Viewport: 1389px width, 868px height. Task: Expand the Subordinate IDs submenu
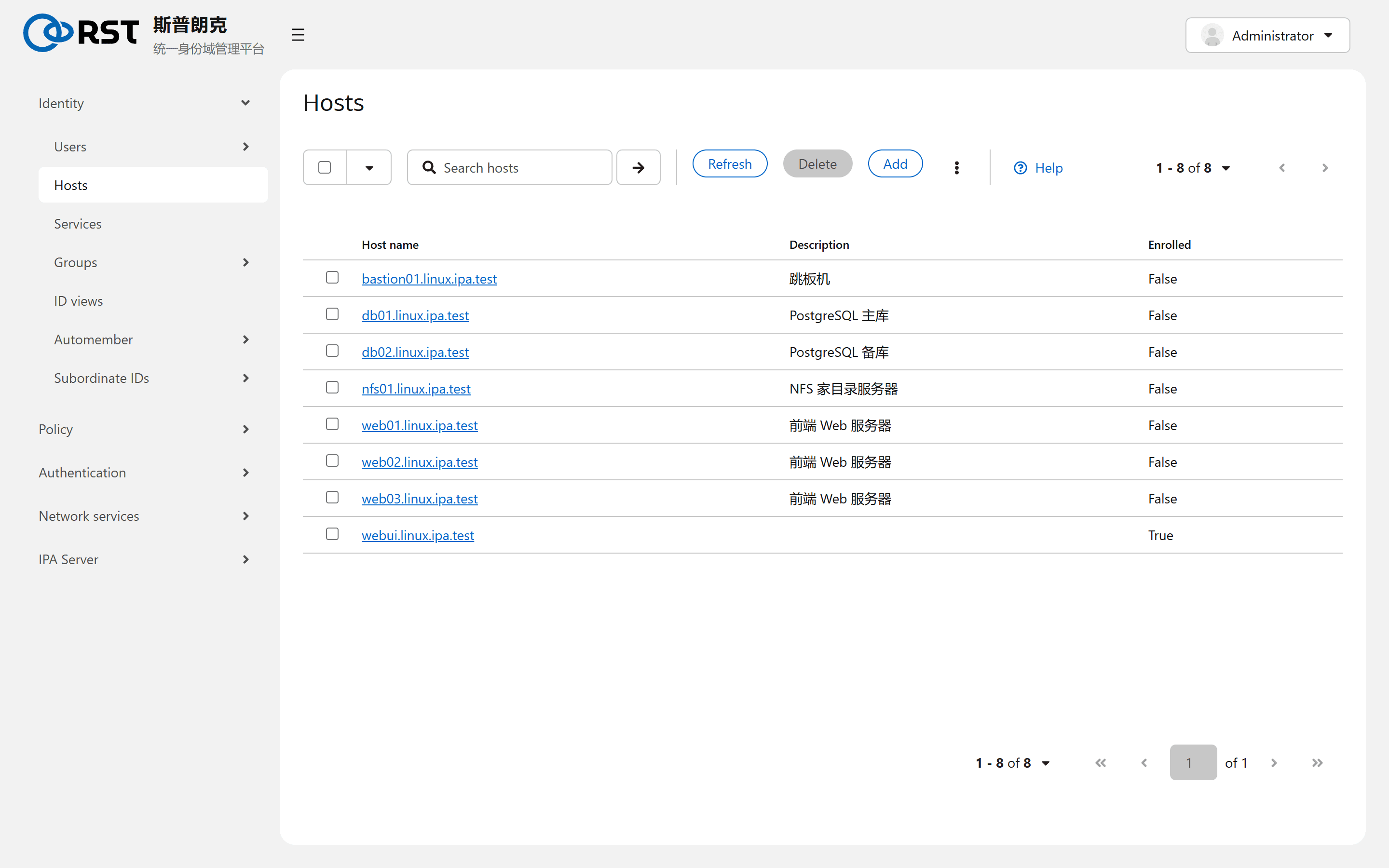(153, 379)
